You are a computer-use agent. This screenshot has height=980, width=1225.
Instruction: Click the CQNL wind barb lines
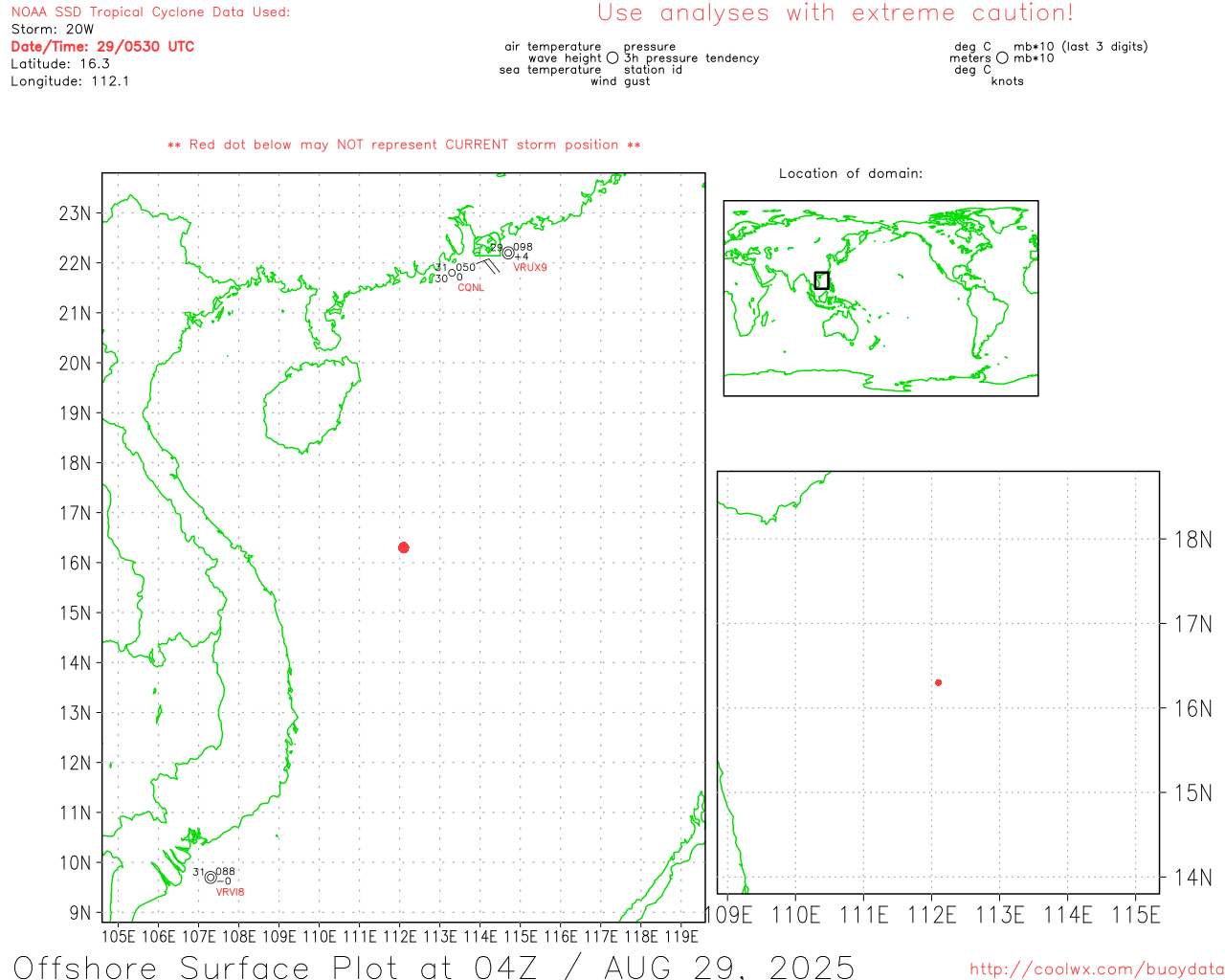click(488, 265)
